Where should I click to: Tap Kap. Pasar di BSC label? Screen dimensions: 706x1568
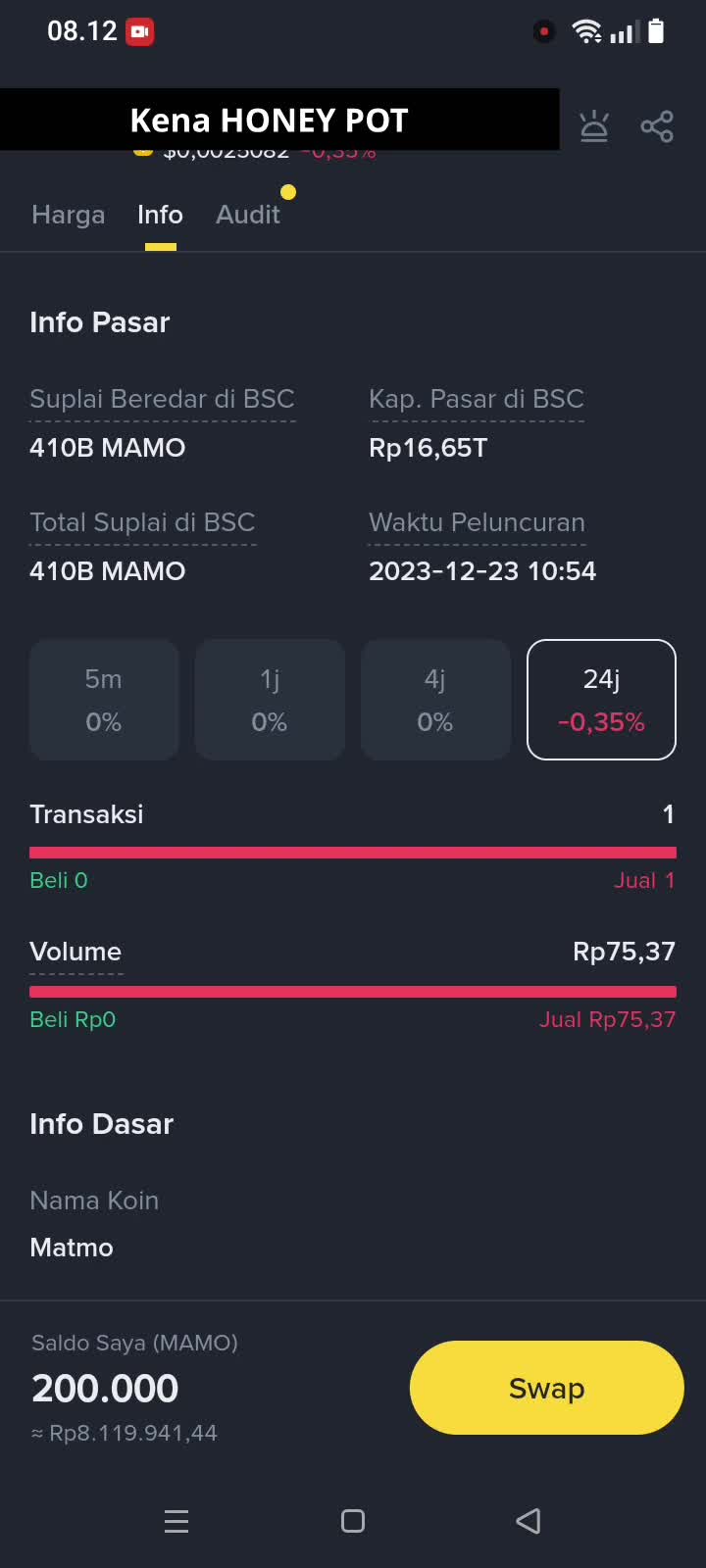(x=477, y=399)
